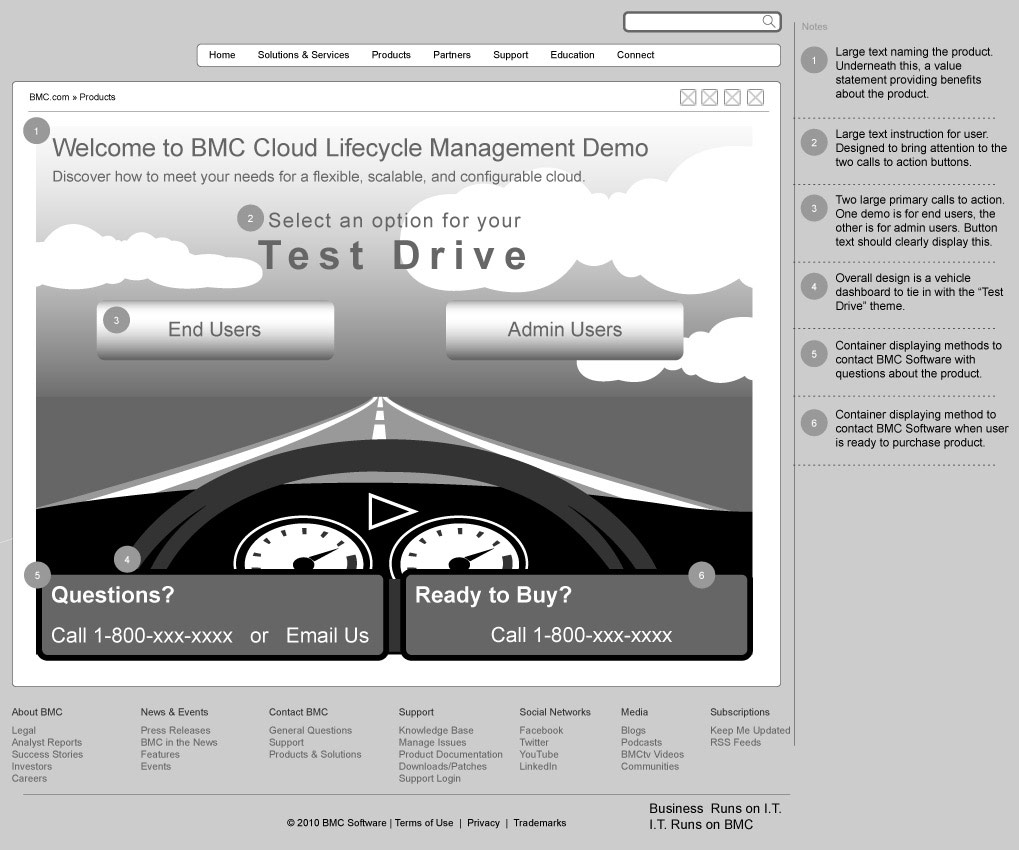The width and height of the screenshot is (1019, 850).
Task: Launch the Admin Users demo button
Action: (564, 330)
